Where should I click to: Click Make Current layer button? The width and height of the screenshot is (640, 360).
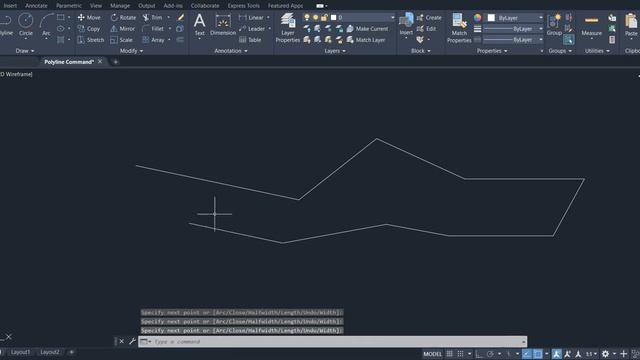coord(367,29)
